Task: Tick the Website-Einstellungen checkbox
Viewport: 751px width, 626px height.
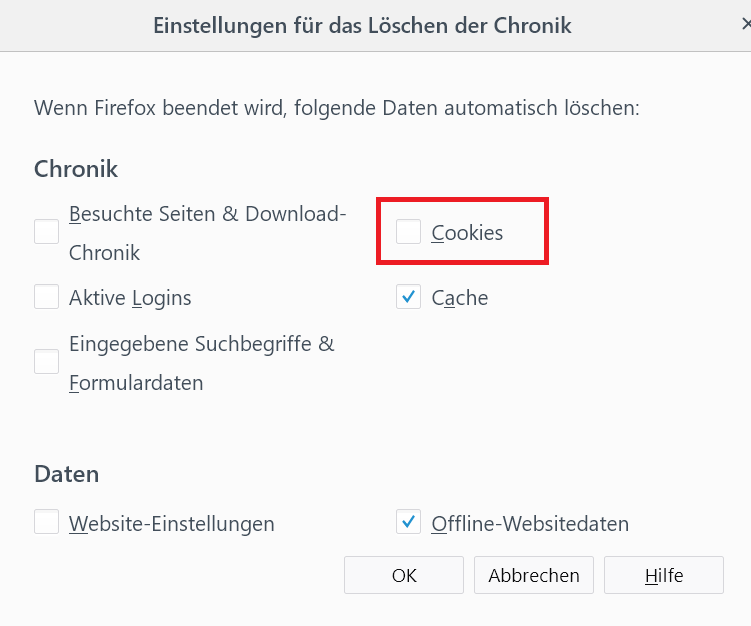Action: tap(47, 522)
